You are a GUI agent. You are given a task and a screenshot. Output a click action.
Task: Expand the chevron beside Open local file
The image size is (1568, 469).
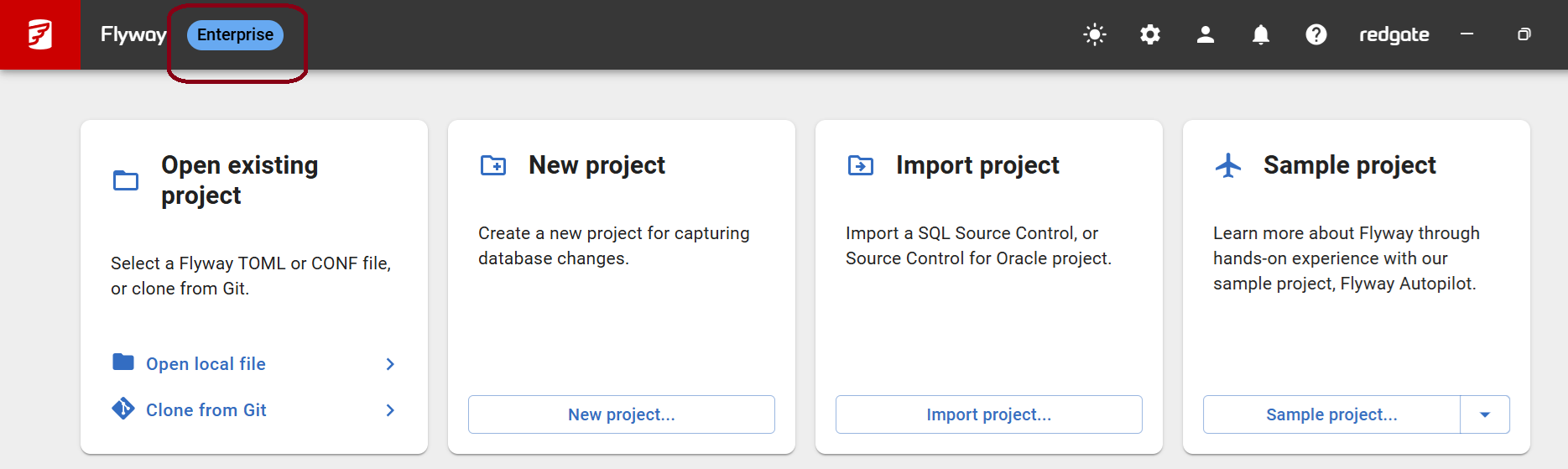point(390,363)
